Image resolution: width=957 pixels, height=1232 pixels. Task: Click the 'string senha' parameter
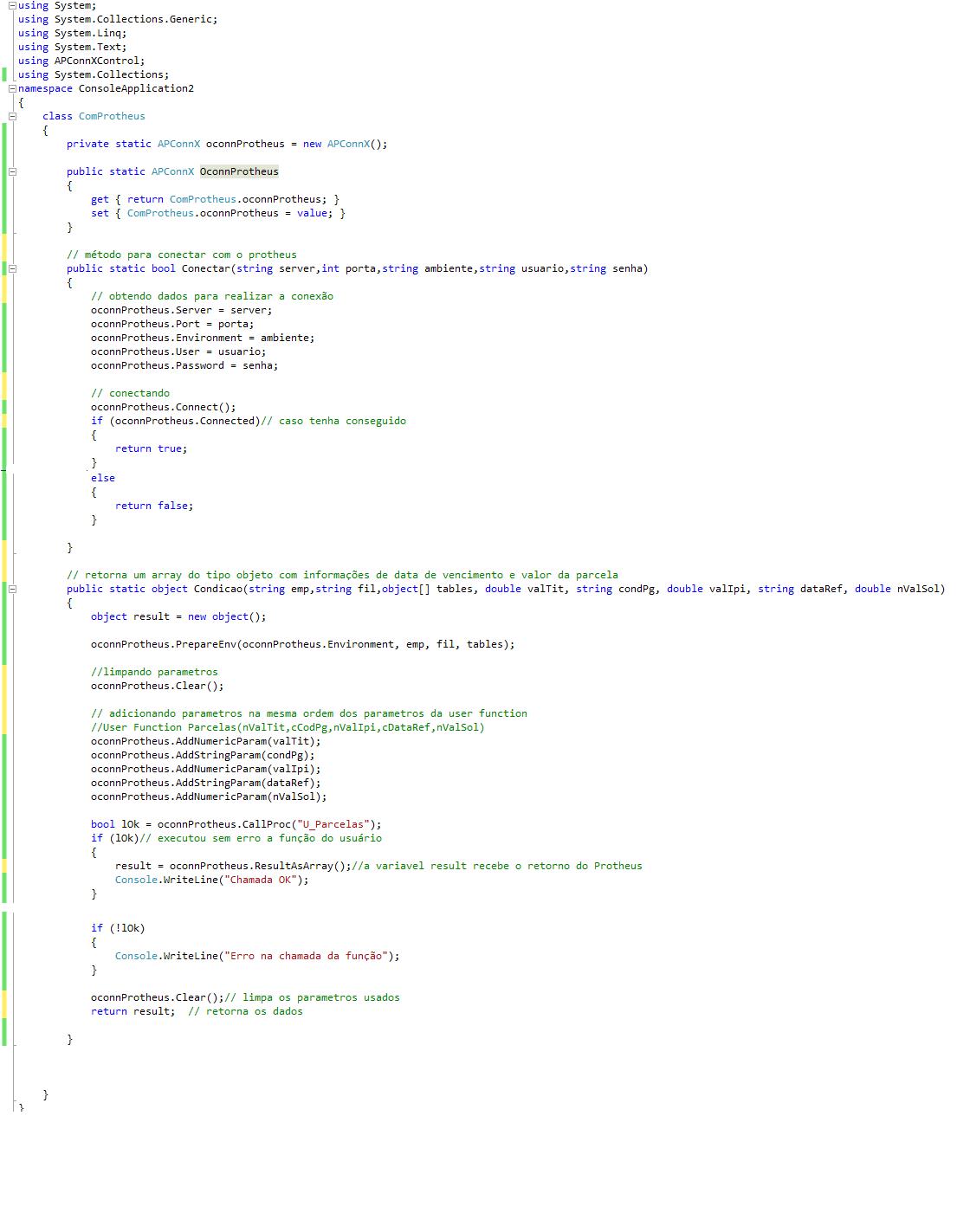tap(606, 268)
